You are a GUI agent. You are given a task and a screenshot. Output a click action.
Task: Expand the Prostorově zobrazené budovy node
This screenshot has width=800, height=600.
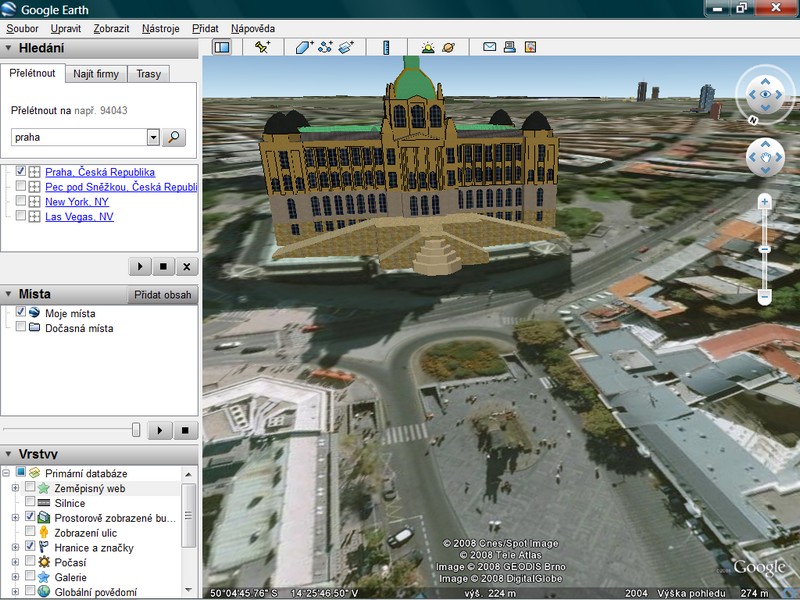[15, 518]
